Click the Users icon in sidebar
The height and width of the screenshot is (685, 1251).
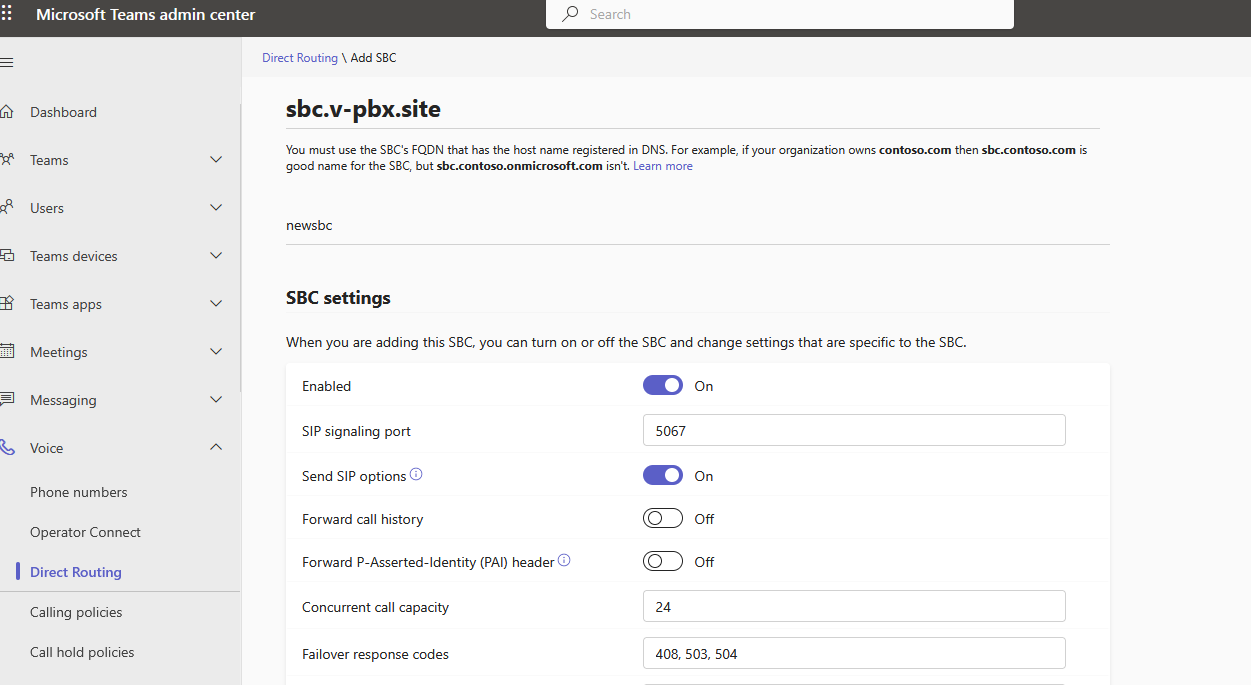tap(6, 207)
